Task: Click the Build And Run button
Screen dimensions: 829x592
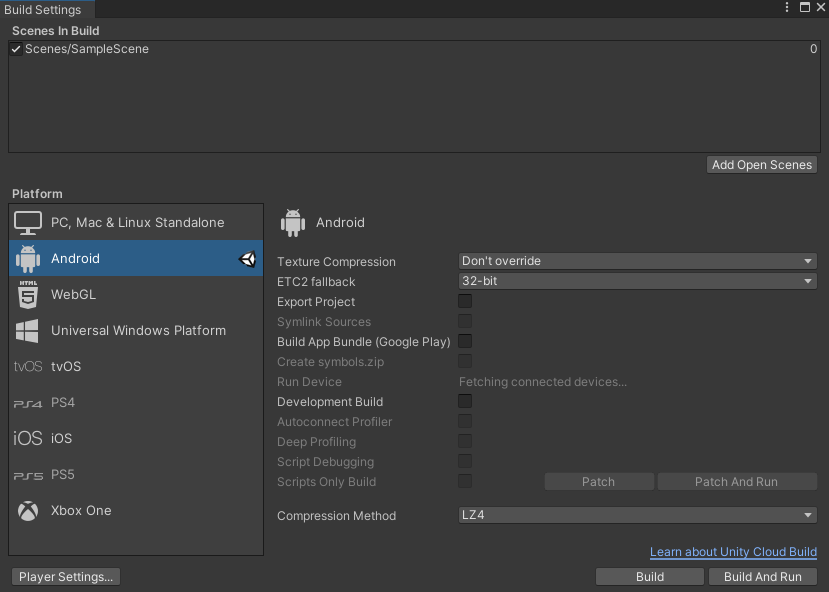Action: [762, 577]
